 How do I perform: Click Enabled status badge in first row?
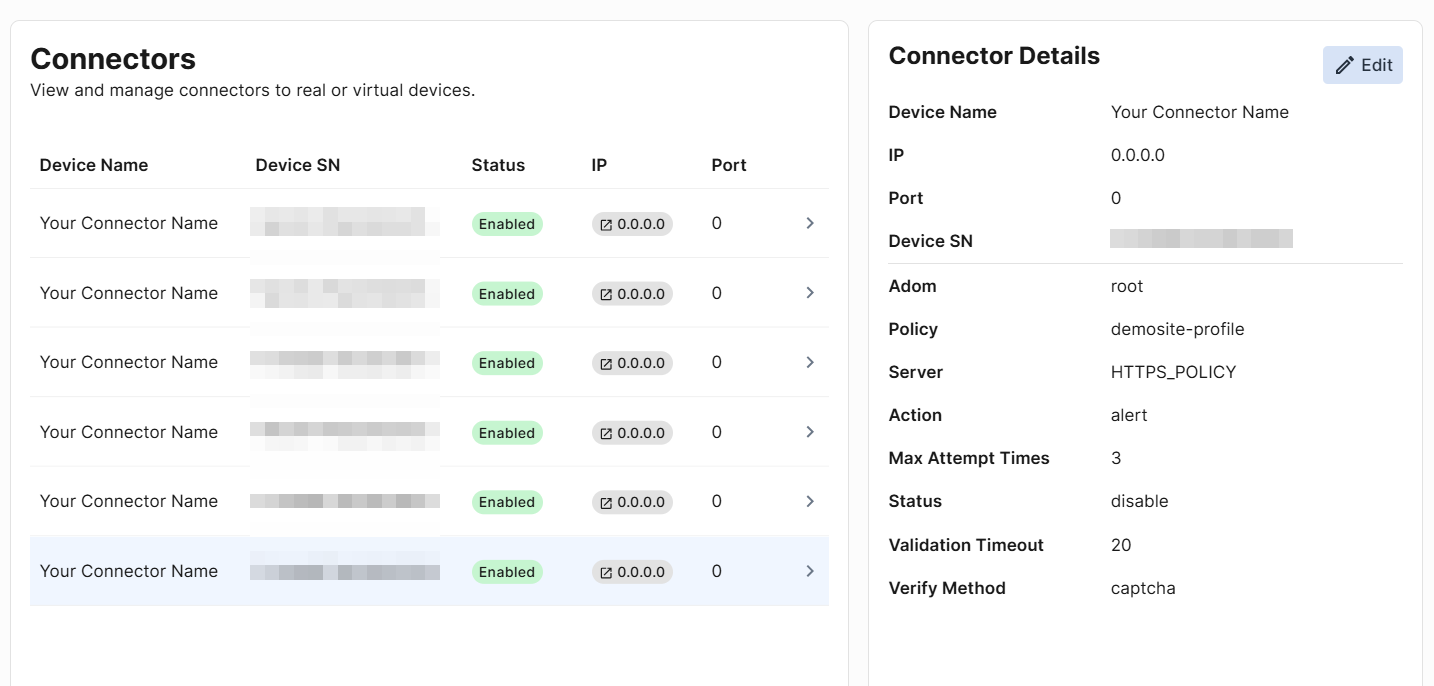pyautogui.click(x=507, y=224)
